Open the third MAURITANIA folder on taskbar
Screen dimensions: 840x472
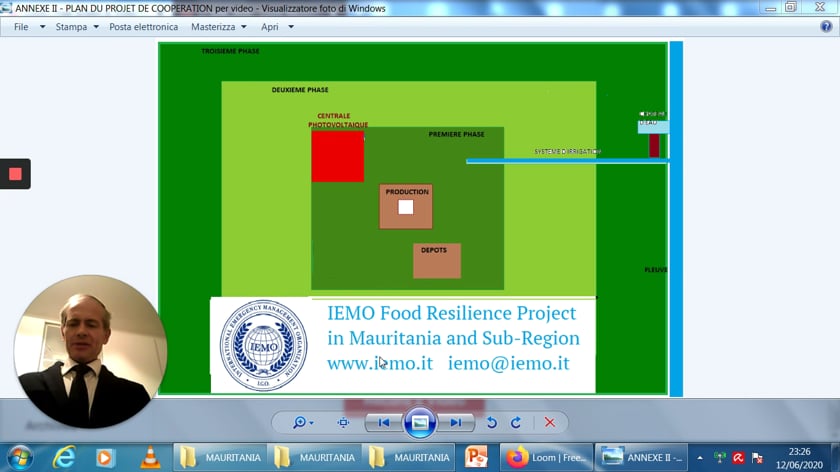coord(408,458)
